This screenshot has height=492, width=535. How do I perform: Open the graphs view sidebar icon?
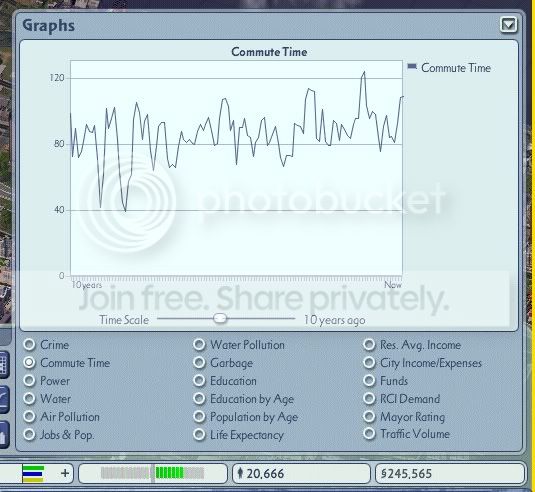tap(4, 400)
